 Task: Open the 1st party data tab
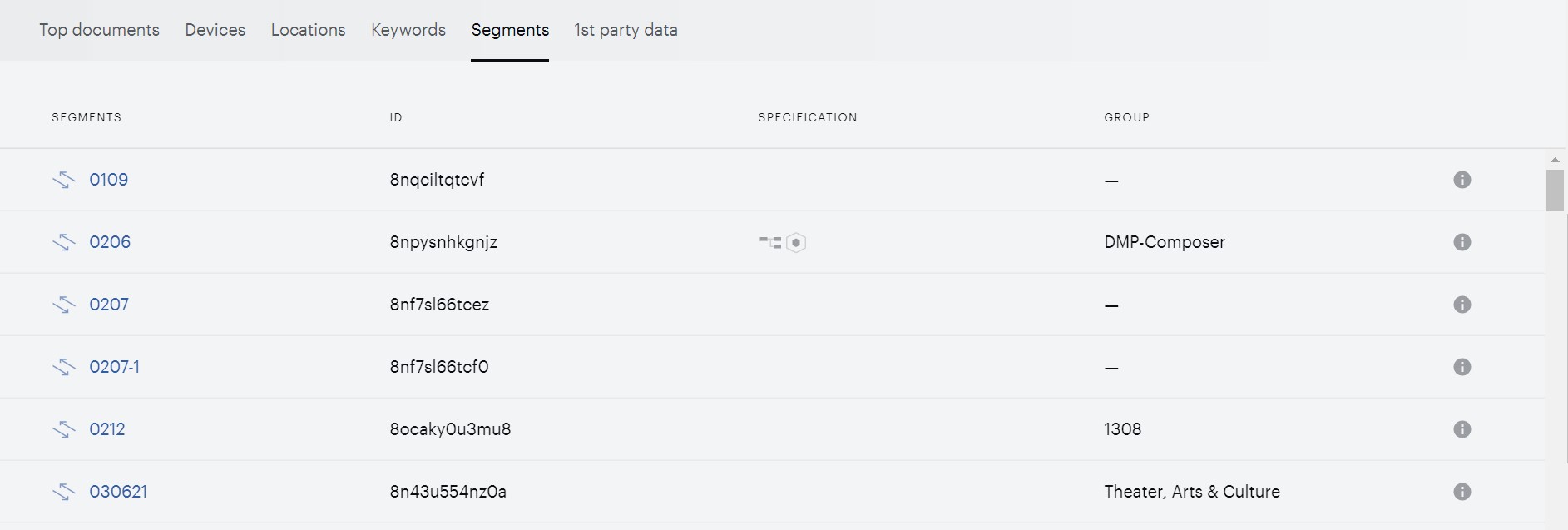point(626,30)
